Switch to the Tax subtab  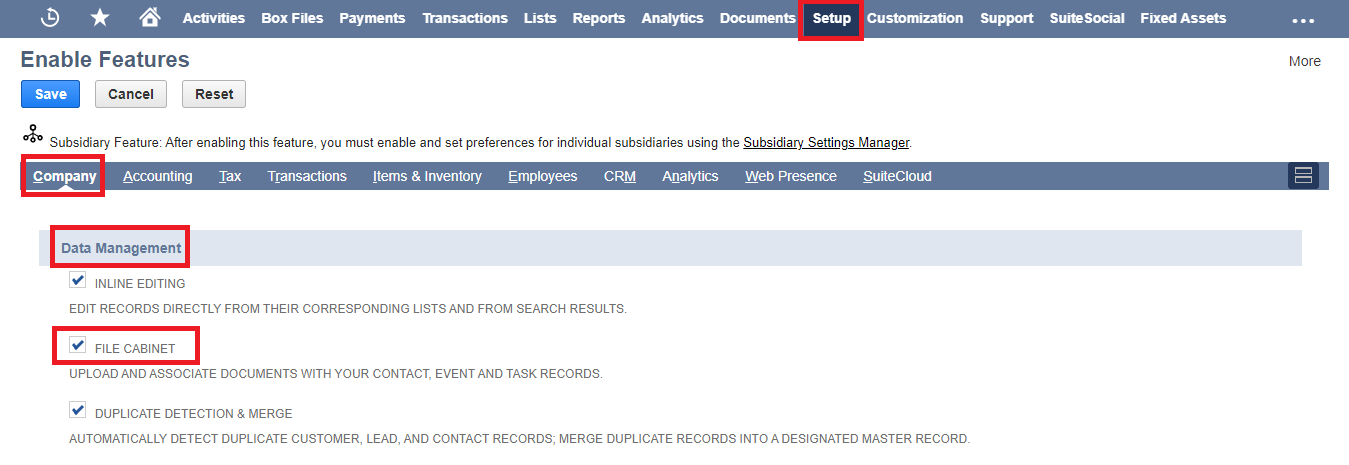230,176
